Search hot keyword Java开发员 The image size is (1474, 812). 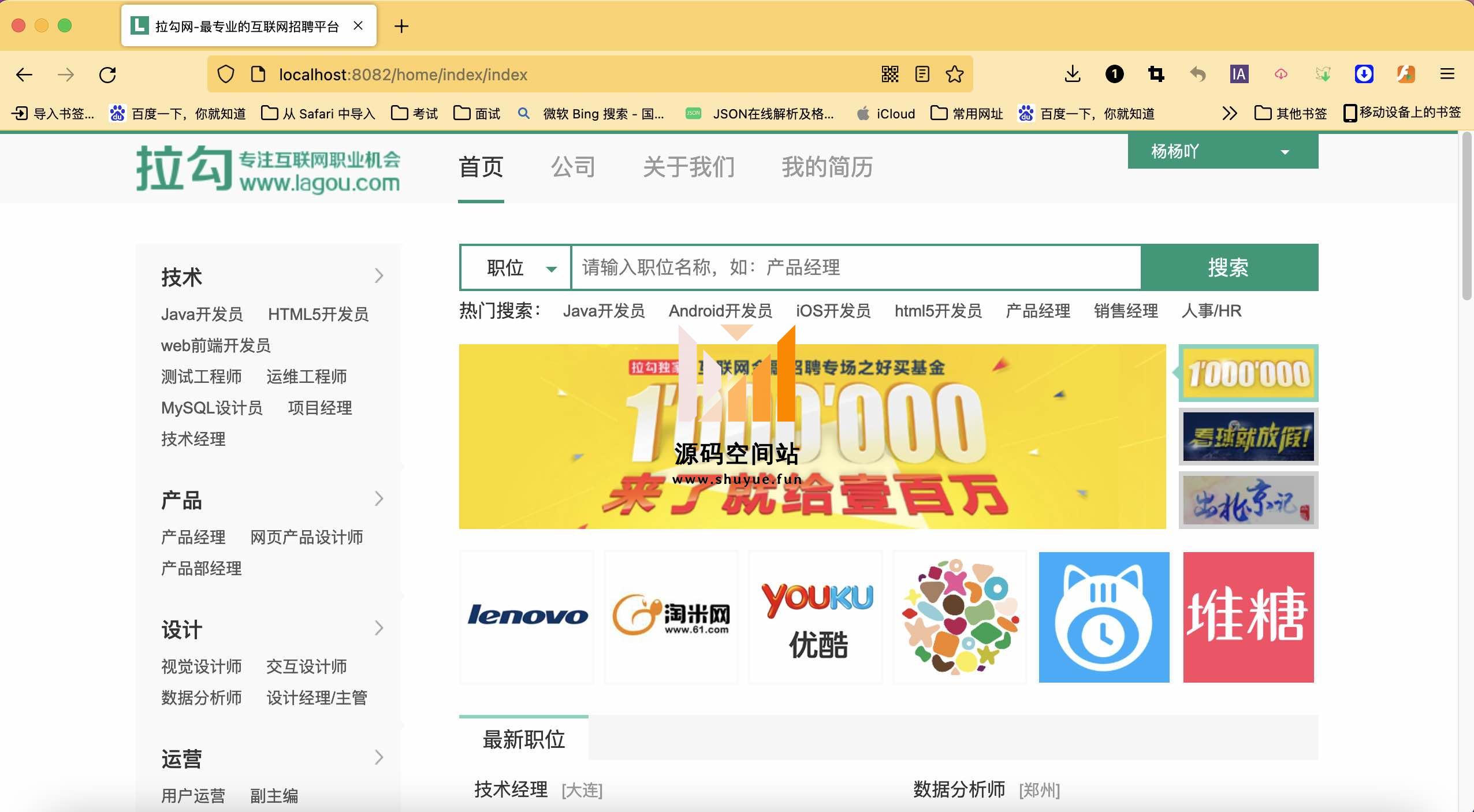coord(604,311)
